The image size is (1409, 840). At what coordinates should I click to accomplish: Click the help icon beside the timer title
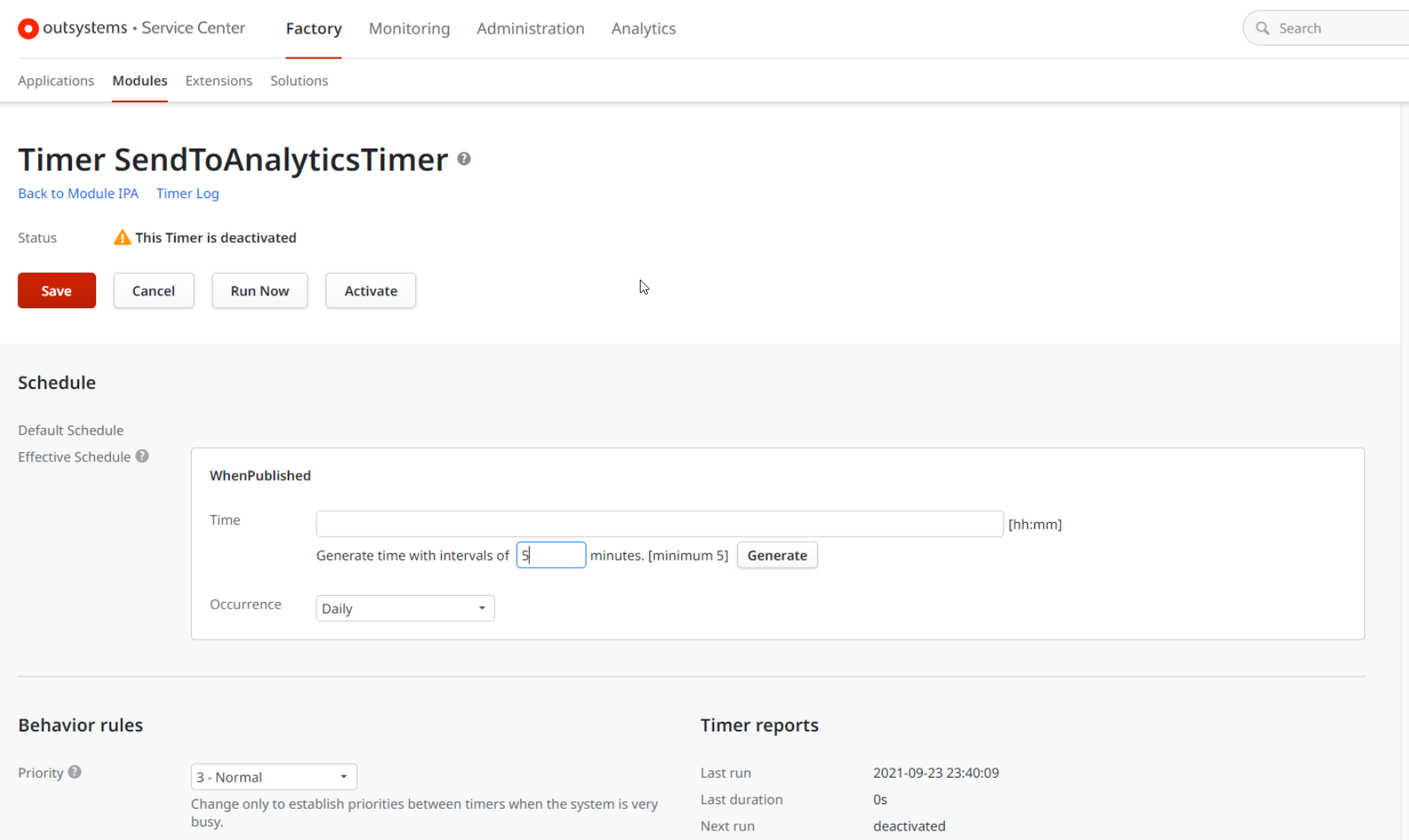(464, 159)
